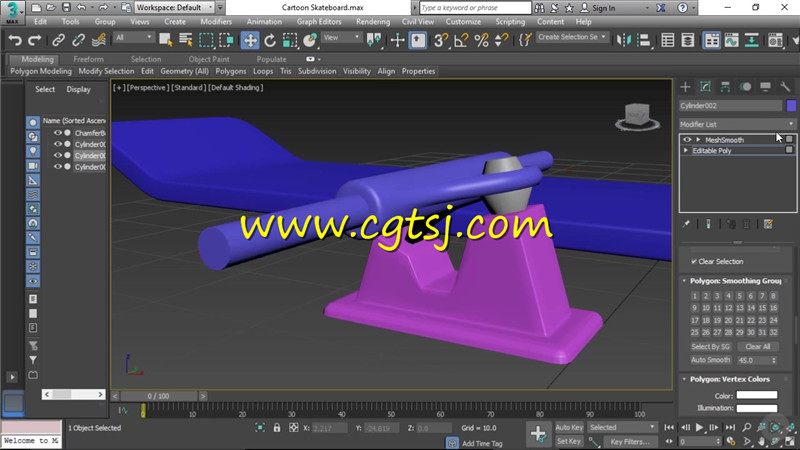The height and width of the screenshot is (450, 800).
Task: Activate Select and Scale tool
Action: click(x=290, y=40)
